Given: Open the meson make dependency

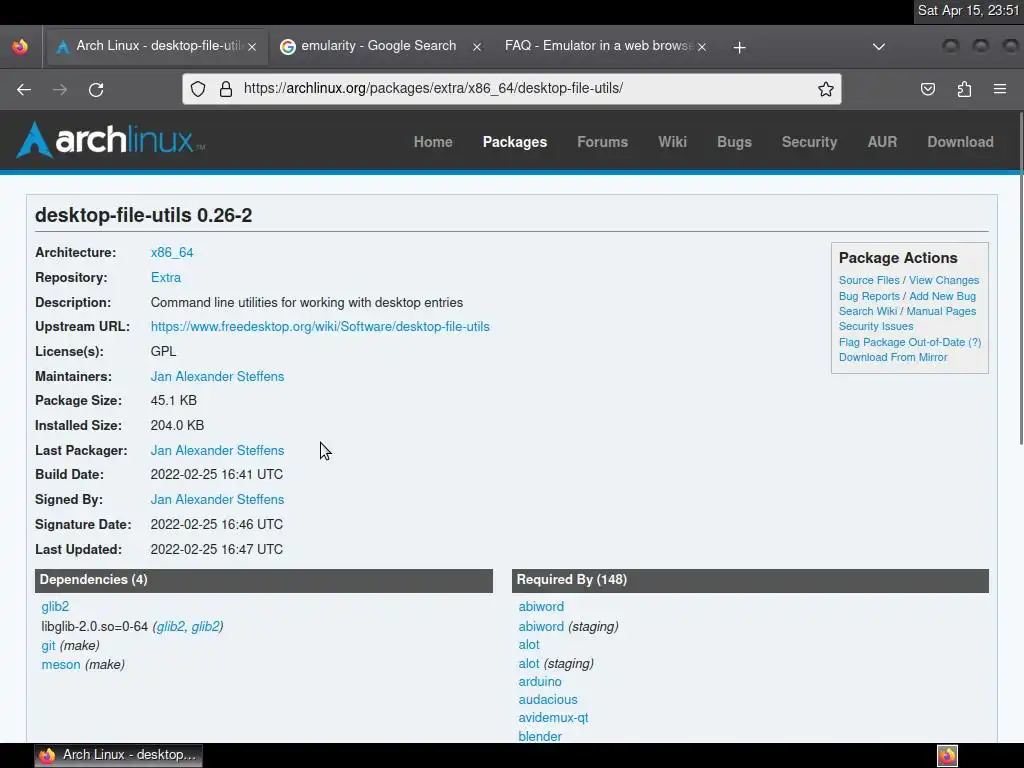Looking at the screenshot, I should click(x=61, y=665).
